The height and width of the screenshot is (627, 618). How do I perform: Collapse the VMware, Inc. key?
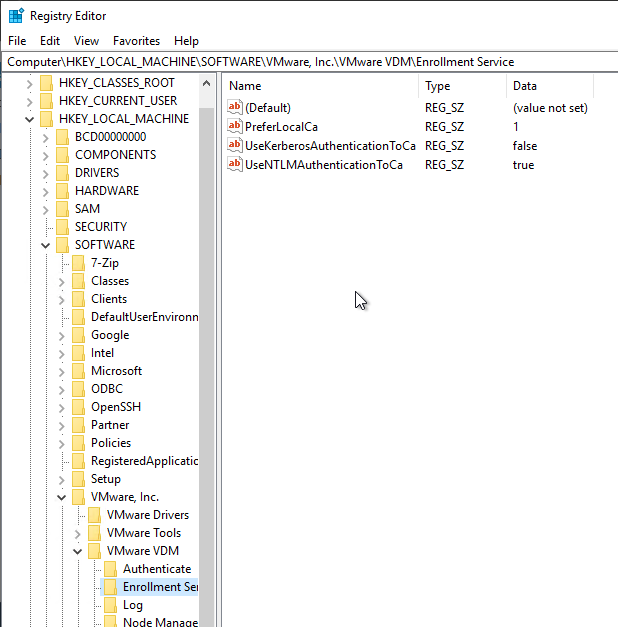tap(61, 497)
